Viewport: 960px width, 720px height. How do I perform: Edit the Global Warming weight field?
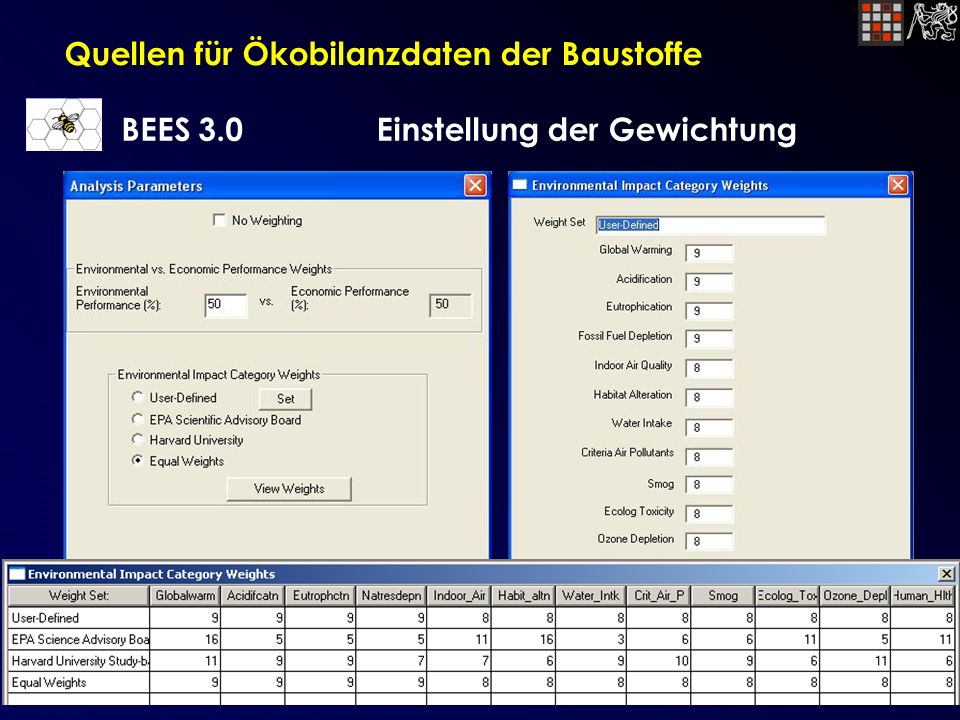tap(709, 253)
